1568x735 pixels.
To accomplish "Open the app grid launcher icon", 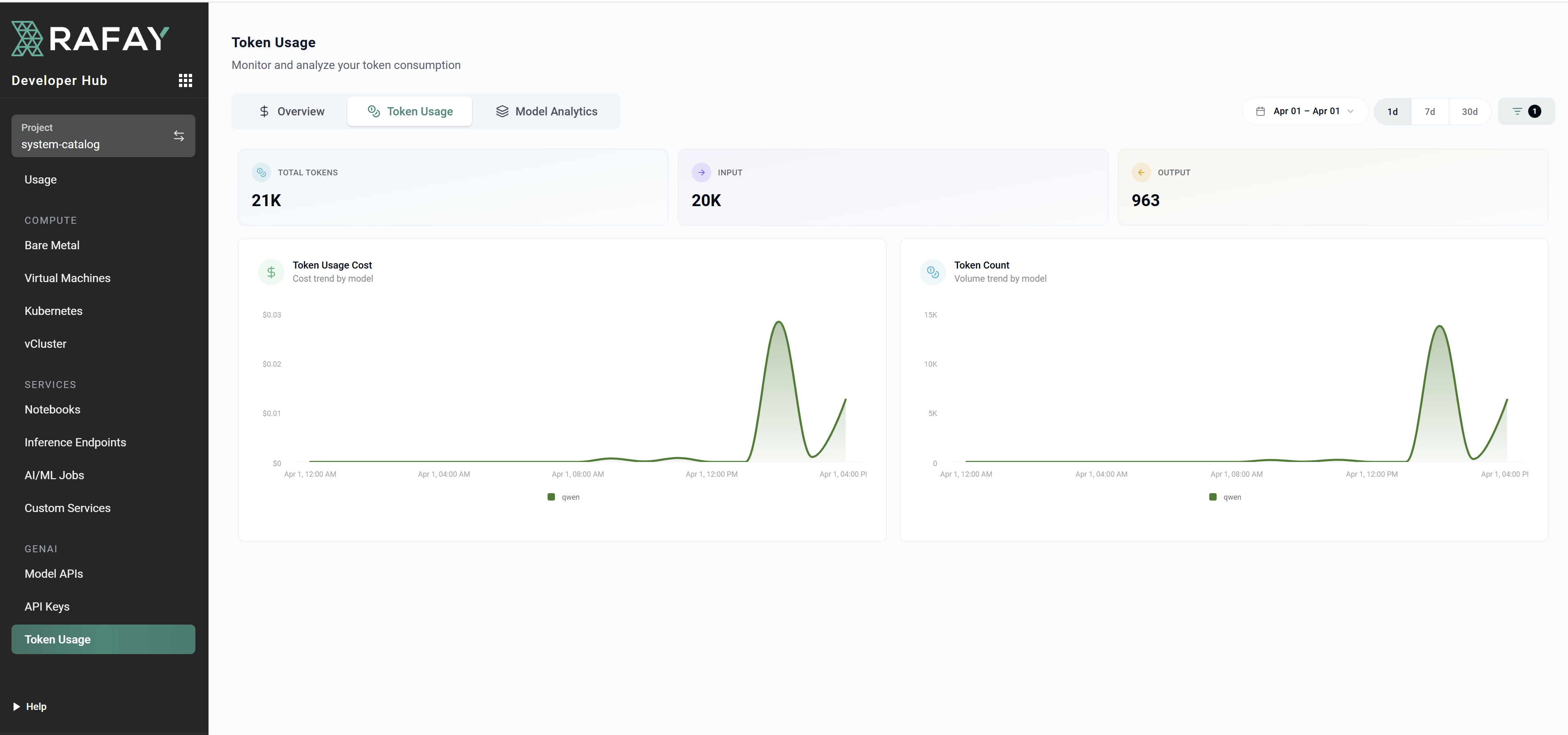I will (x=185, y=80).
